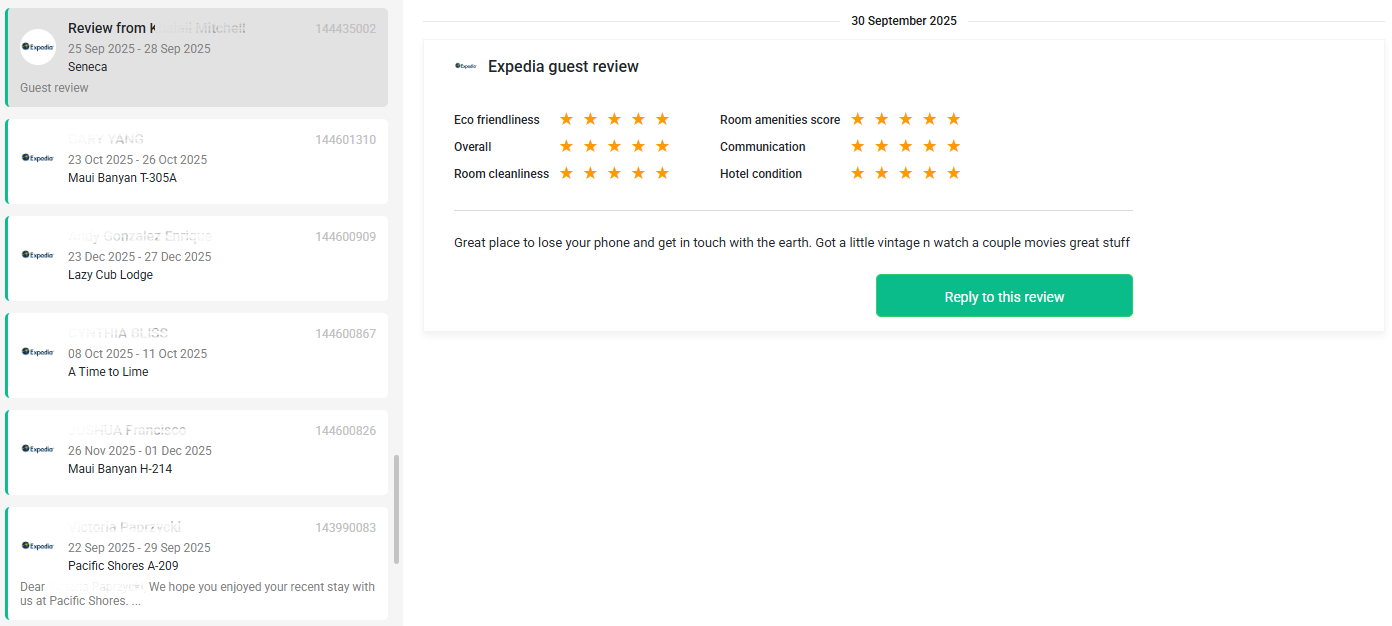Open the Lazy Cub Lodge conversation
This screenshot has height=626, width=1392.
(x=196, y=258)
